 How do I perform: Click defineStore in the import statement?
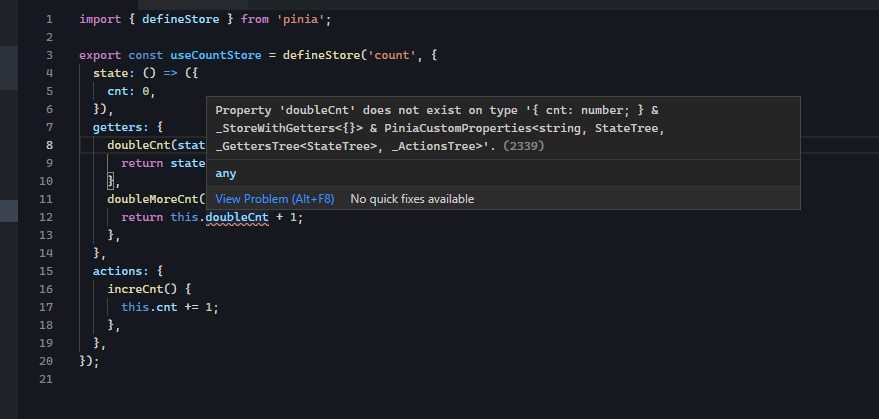[181, 20]
